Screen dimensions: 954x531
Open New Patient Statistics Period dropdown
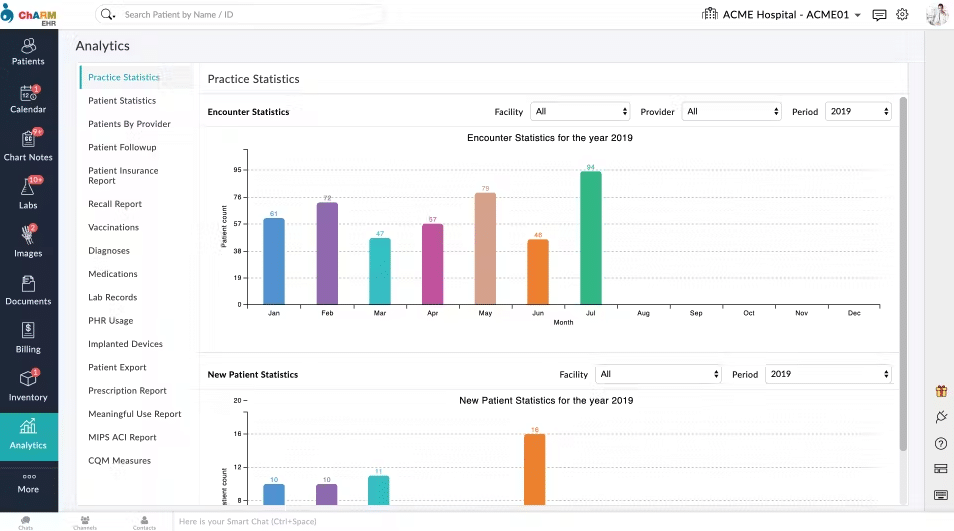pyautogui.click(x=828, y=374)
